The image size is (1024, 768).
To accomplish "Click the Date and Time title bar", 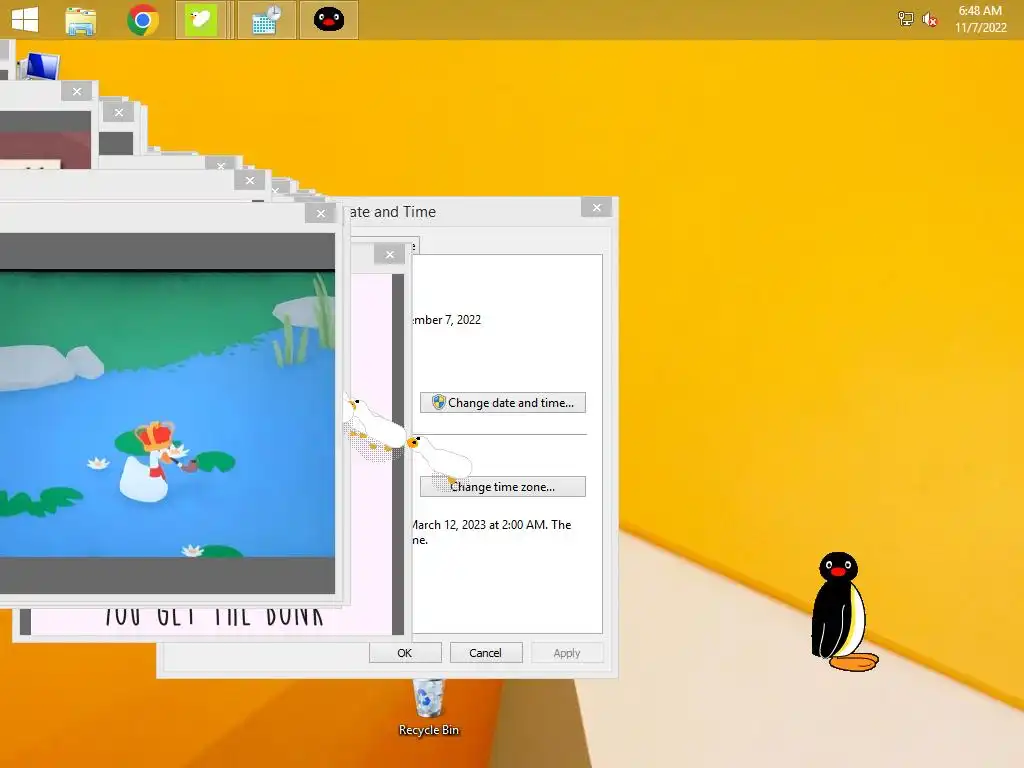I will tap(464, 212).
